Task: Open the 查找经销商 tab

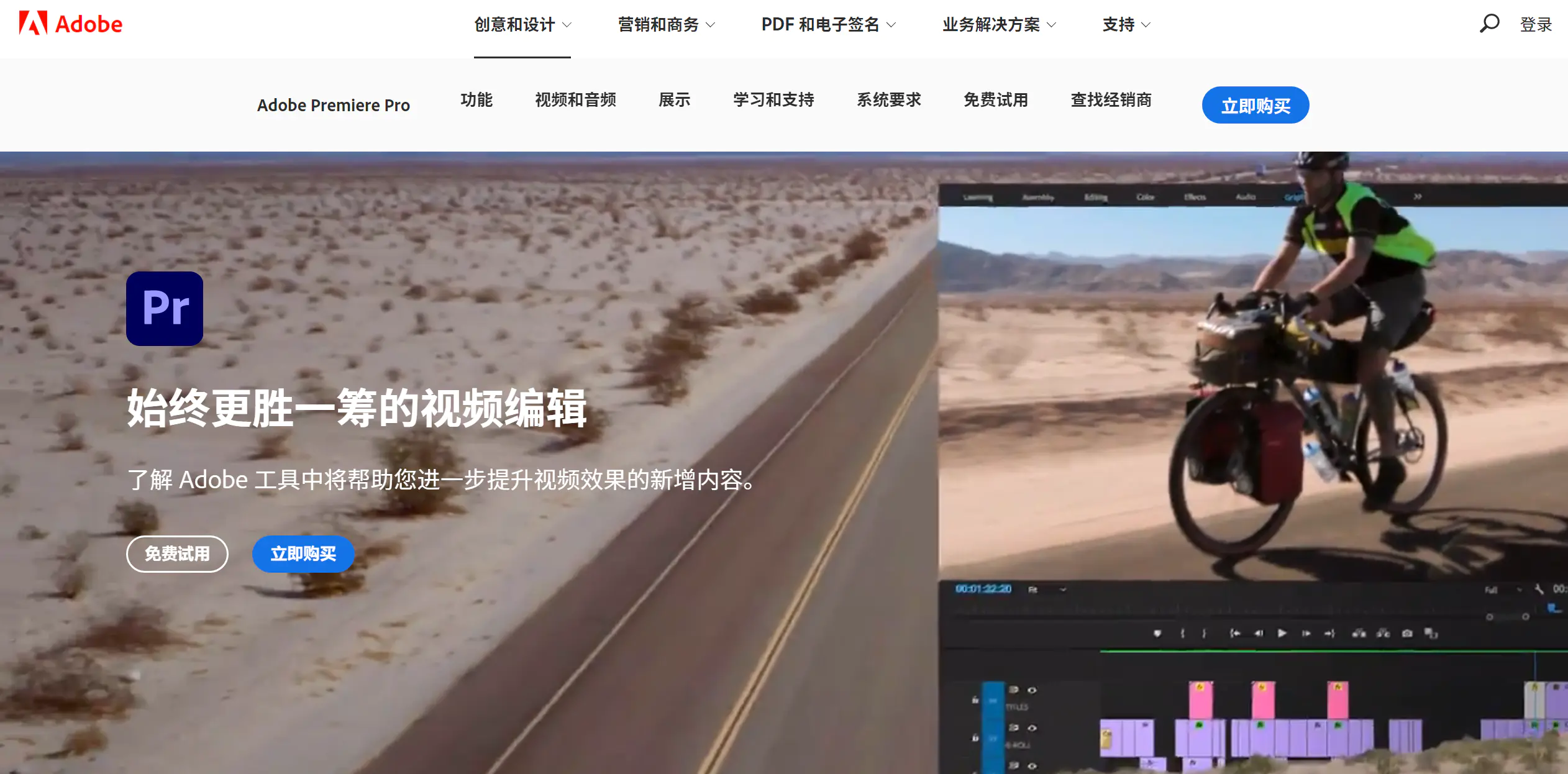Action: 1111,99
